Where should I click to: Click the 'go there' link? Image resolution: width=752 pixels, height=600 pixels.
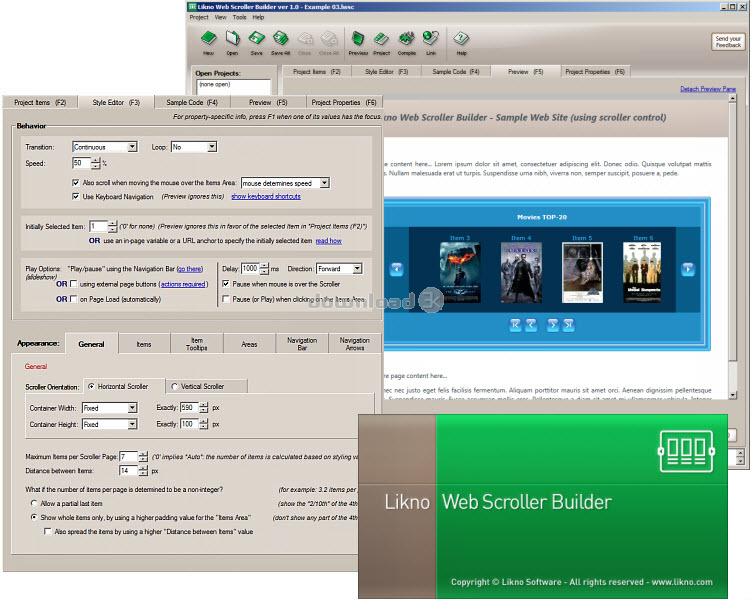point(190,269)
